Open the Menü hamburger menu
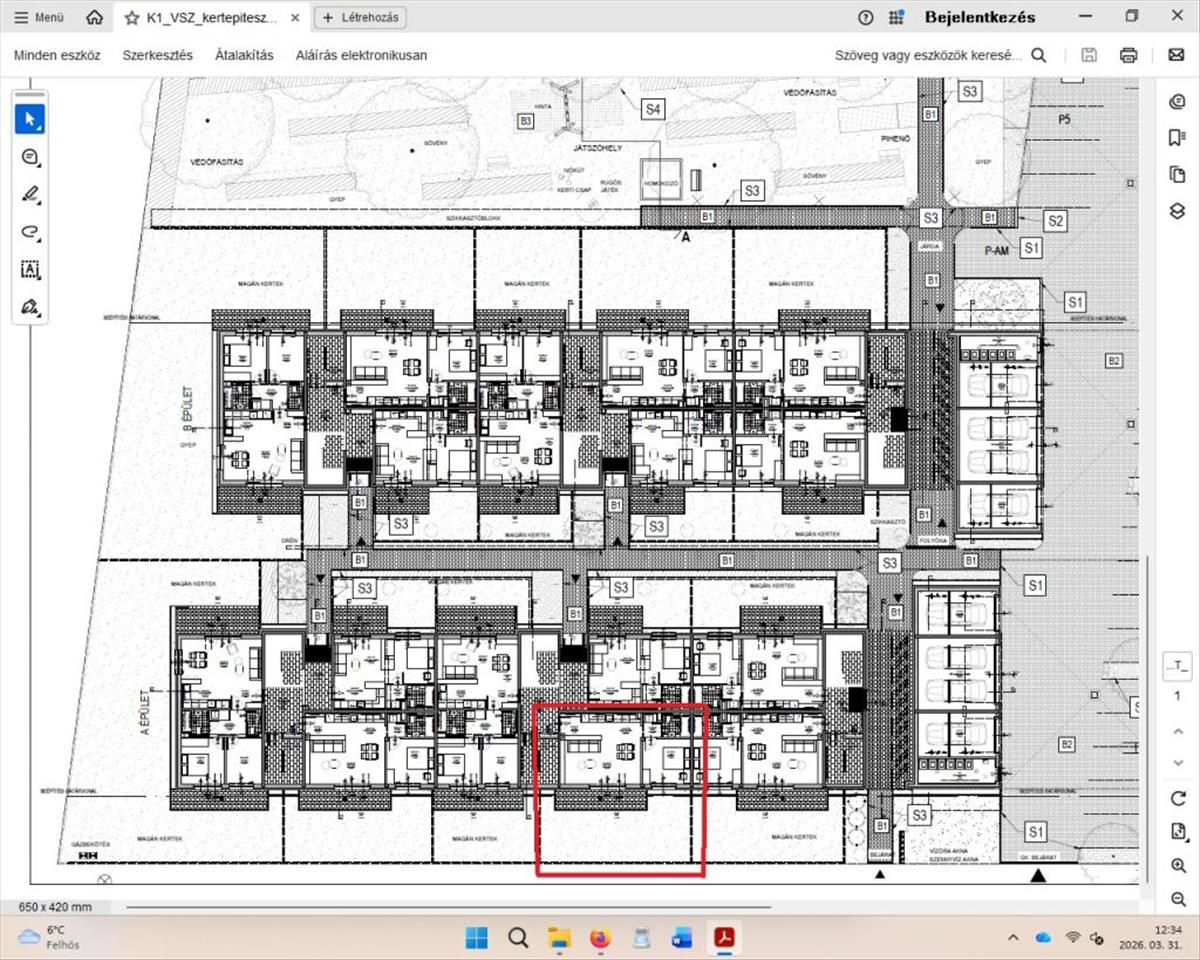 (x=40, y=18)
